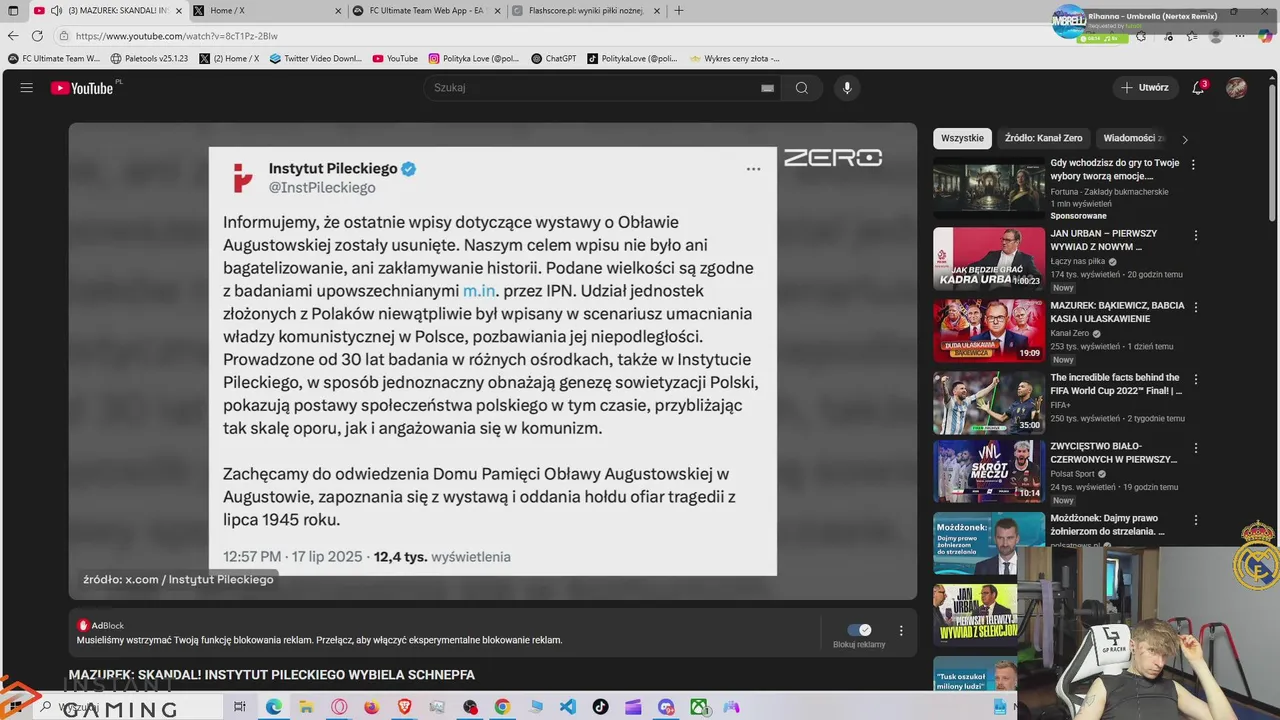1280x720 pixels.
Task: Go back with the browser arrow
Action: coord(13,36)
